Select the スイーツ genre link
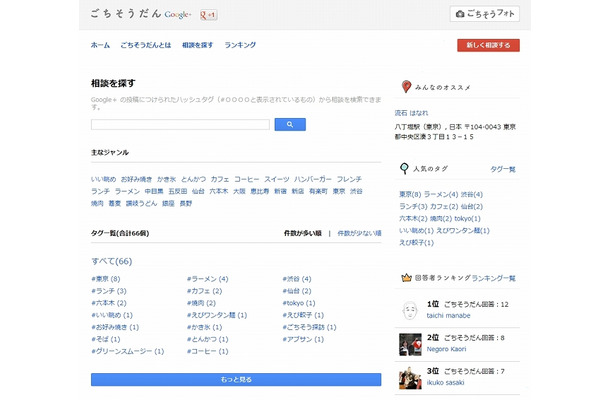The height and width of the screenshot is (400, 610). click(x=277, y=179)
